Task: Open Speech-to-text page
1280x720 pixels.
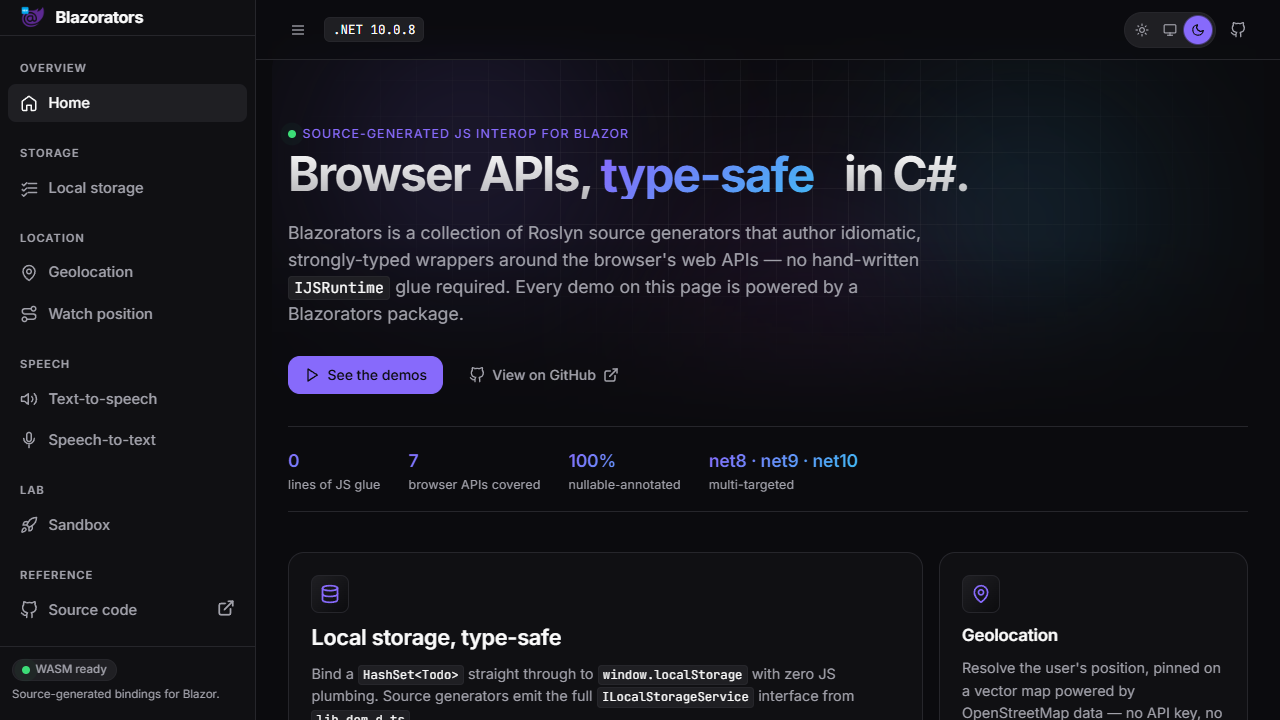Action: click(x=127, y=440)
